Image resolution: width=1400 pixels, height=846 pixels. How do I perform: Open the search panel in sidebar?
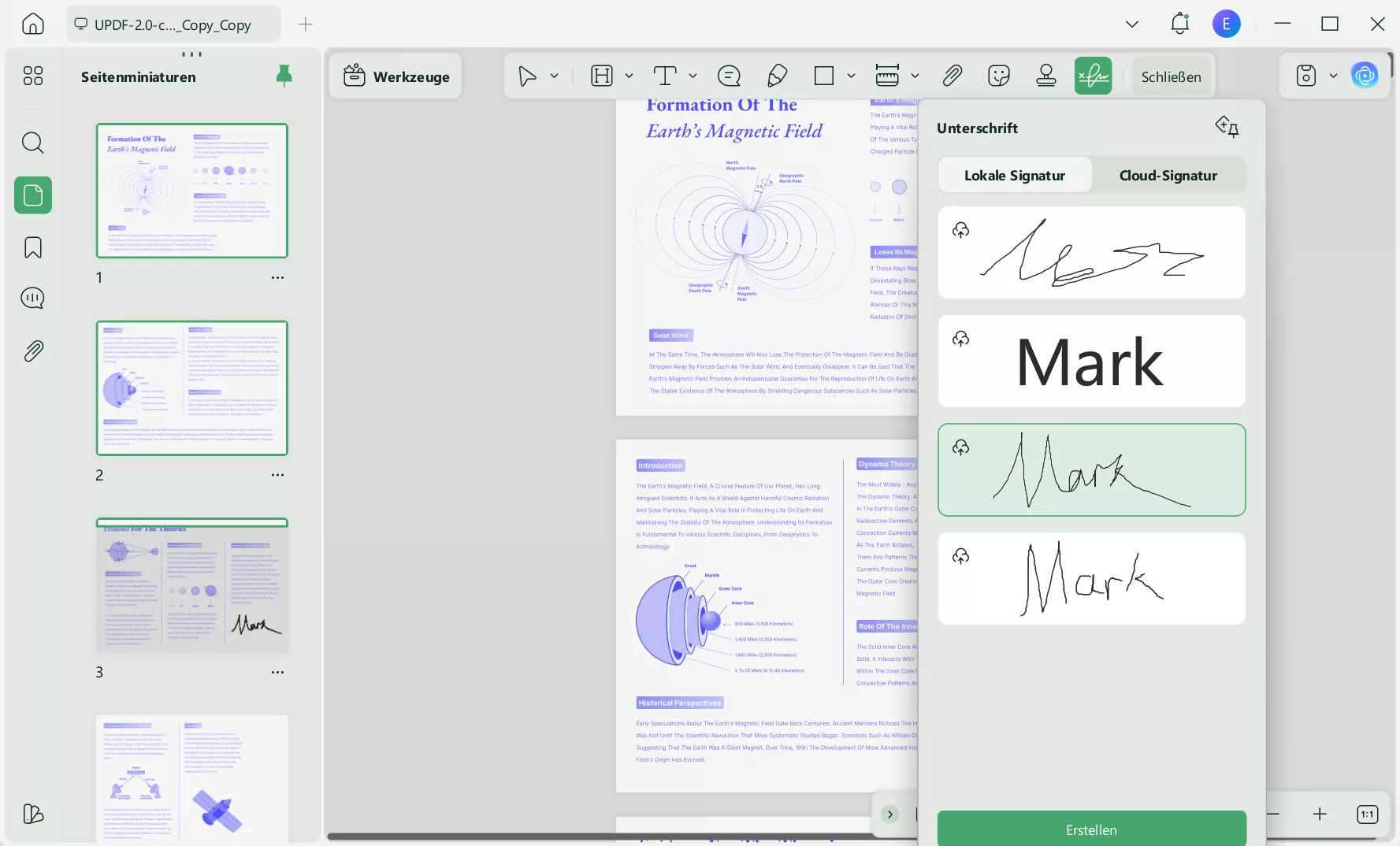(33, 143)
